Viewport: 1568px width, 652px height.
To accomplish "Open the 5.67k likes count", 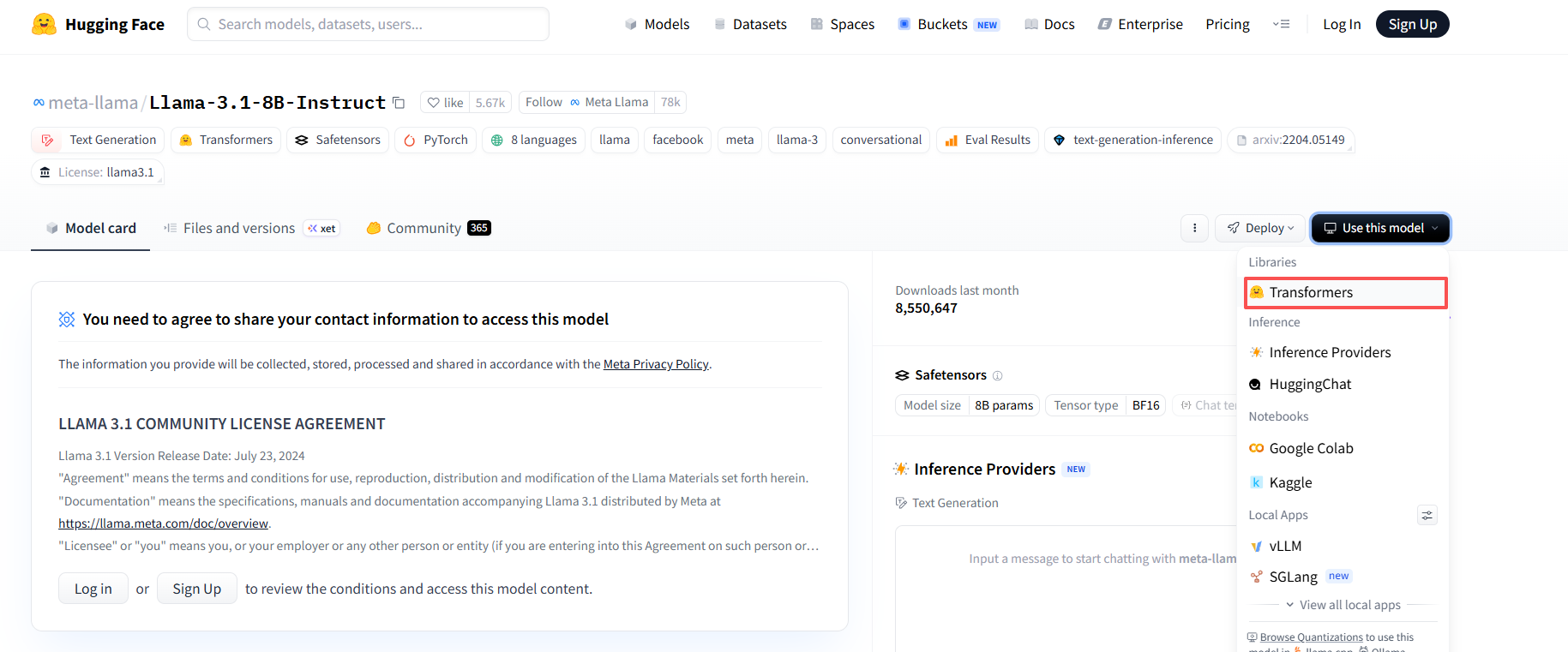I will pyautogui.click(x=490, y=103).
